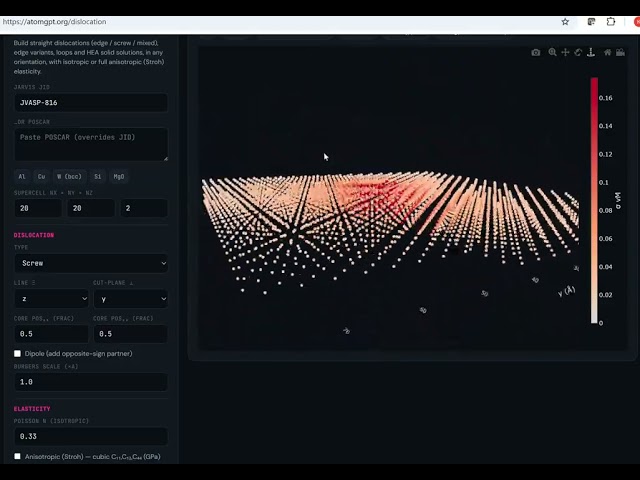Screen dimensions: 640x480
Task: Enable Dipole opposite-sign partner checkbox
Action: [x=17, y=353]
